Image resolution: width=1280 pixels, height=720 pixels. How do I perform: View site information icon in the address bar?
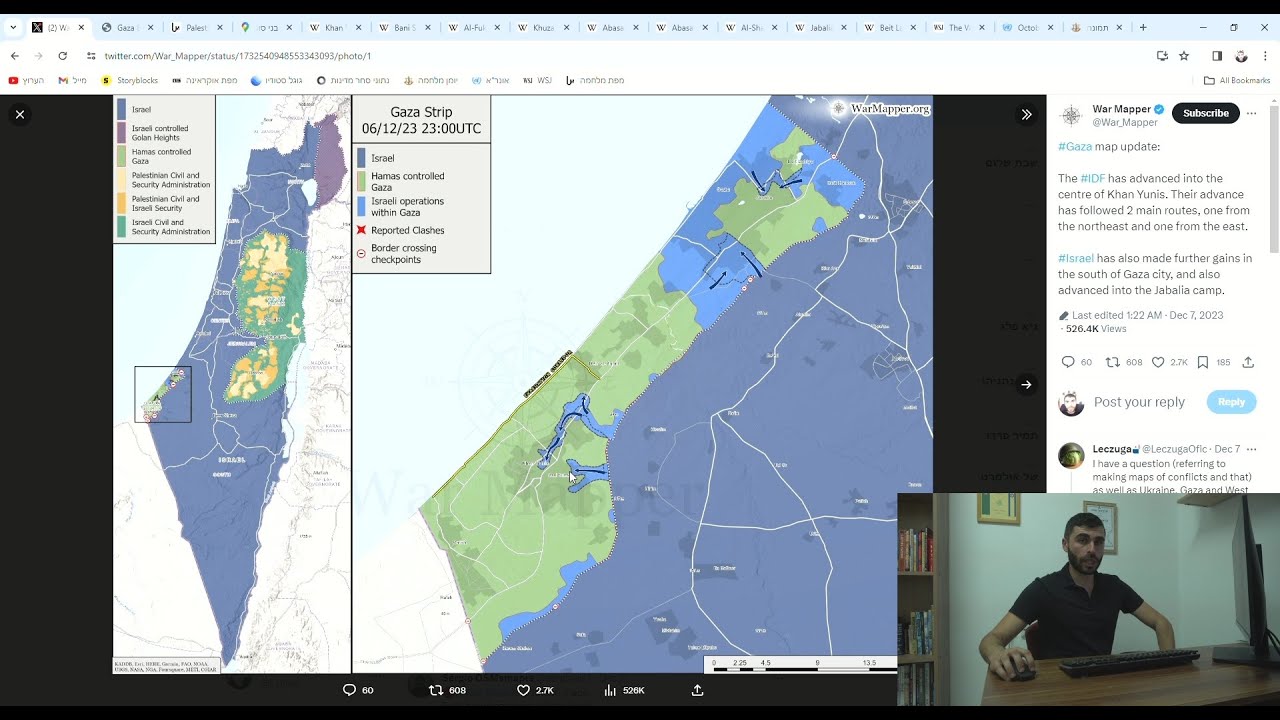91,56
